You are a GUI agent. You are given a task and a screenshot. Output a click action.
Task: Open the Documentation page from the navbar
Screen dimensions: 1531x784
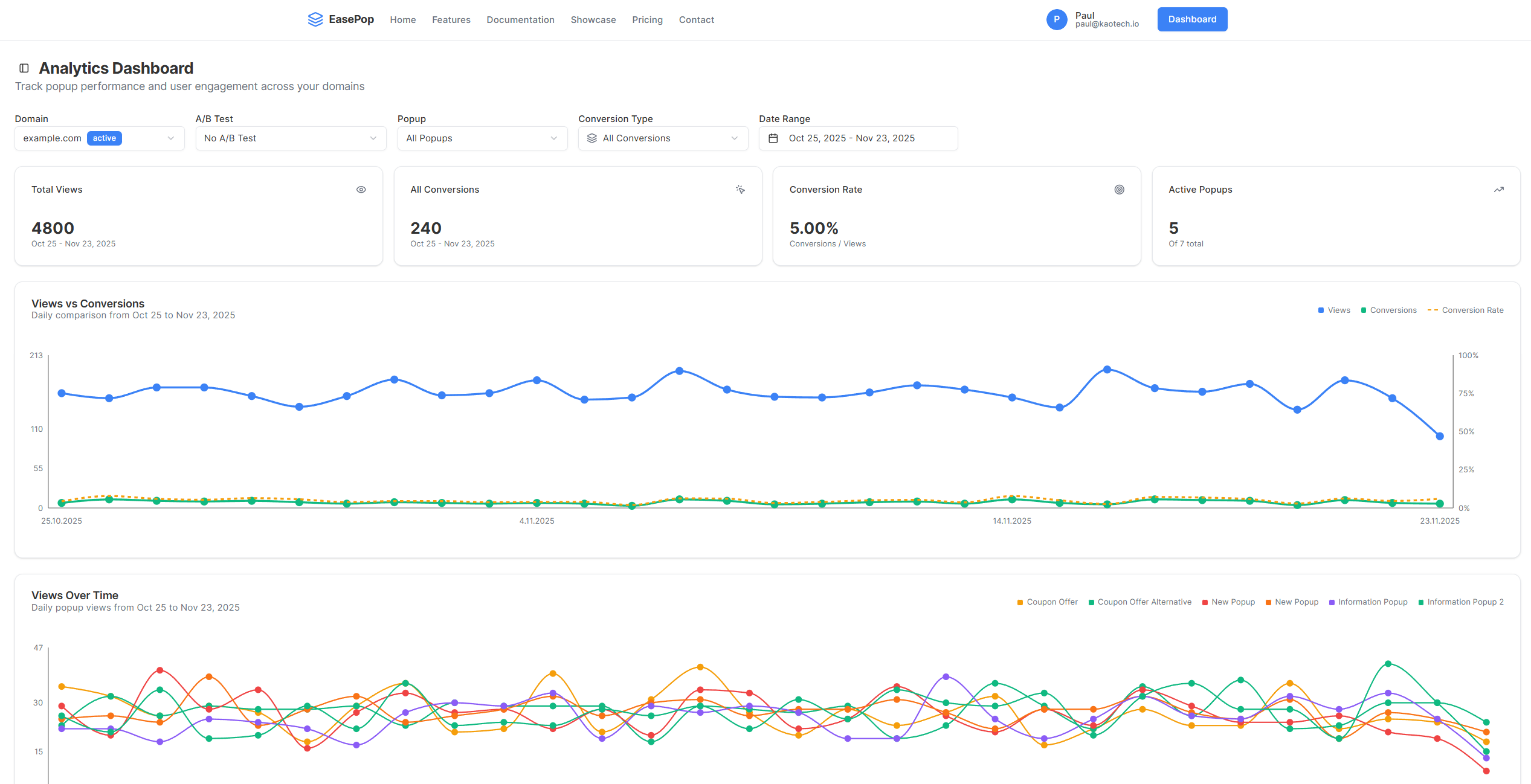(520, 19)
